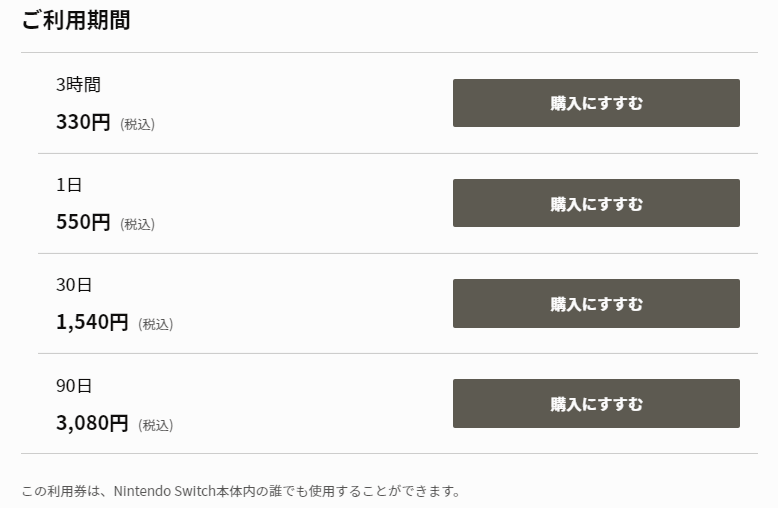Screen dimensions: 778x508
Task: Click the ご利用期間 heading
Action: (x=76, y=20)
